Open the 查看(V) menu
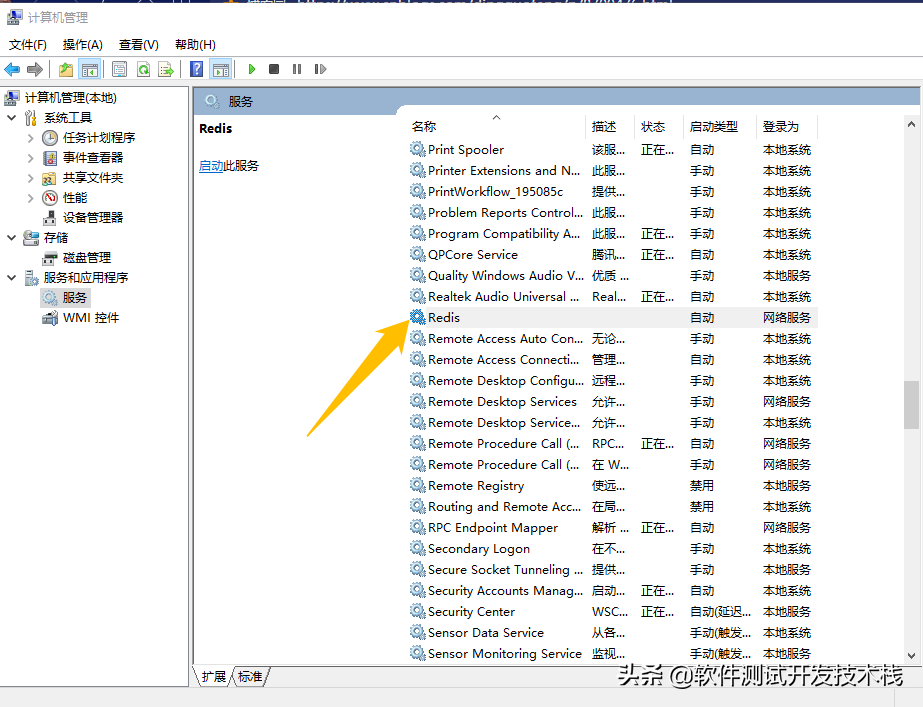Screen dimensions: 923x707 click(x=138, y=45)
